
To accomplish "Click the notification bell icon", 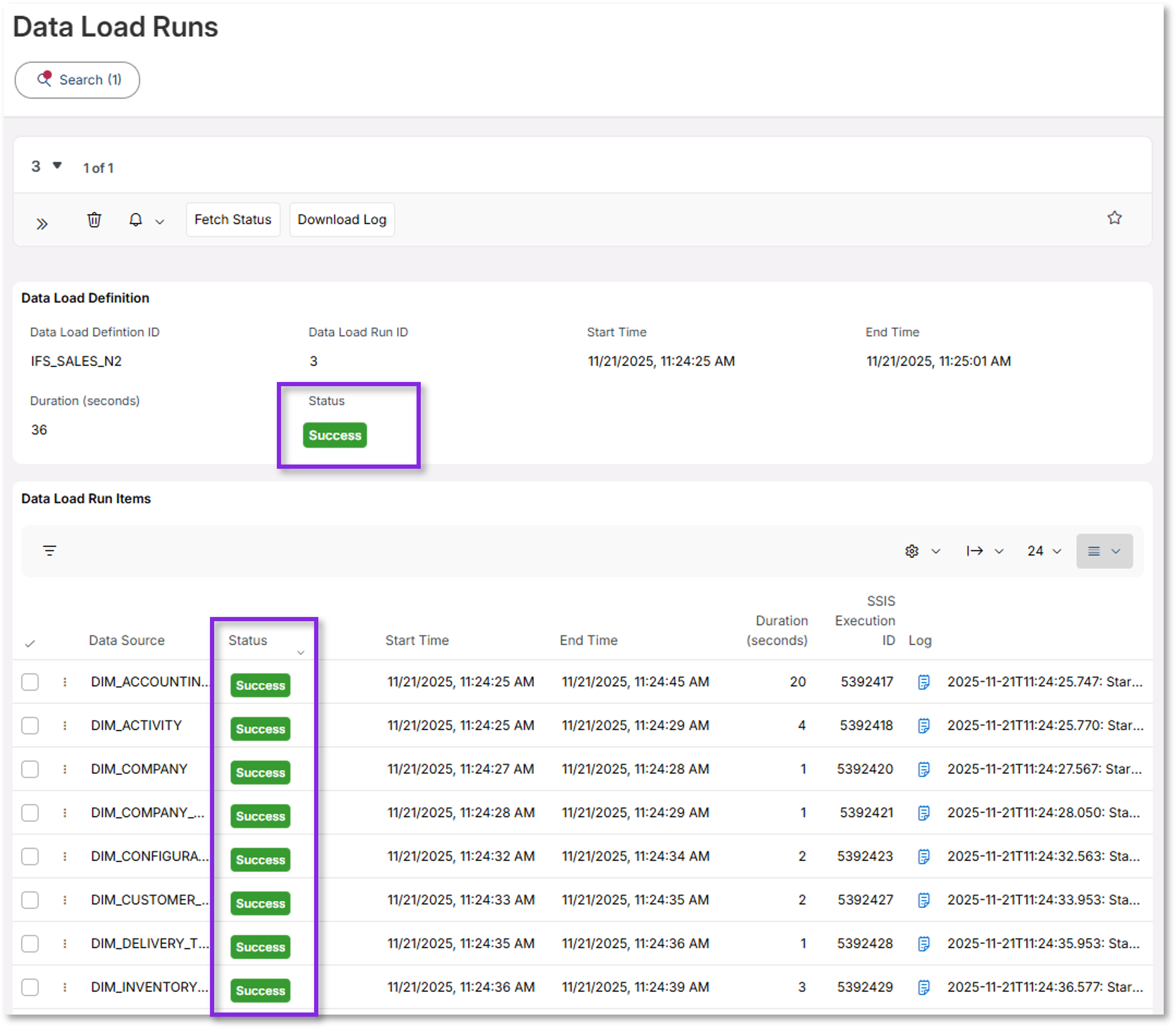I will click(135, 220).
